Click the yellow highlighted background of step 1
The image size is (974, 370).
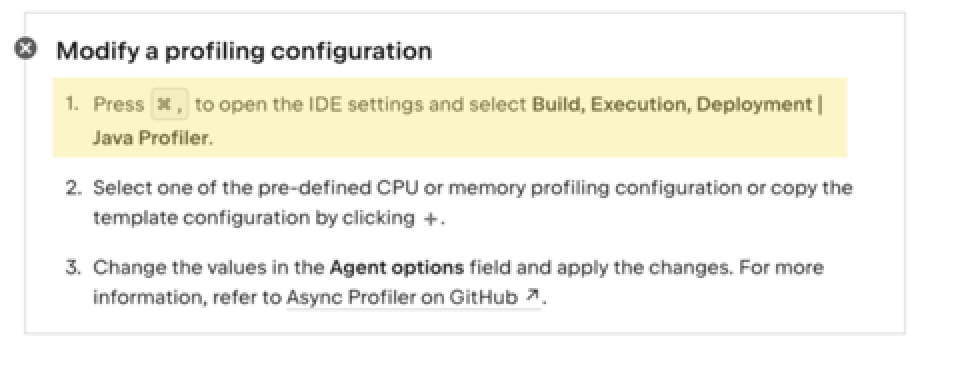pyautogui.click(x=450, y=117)
